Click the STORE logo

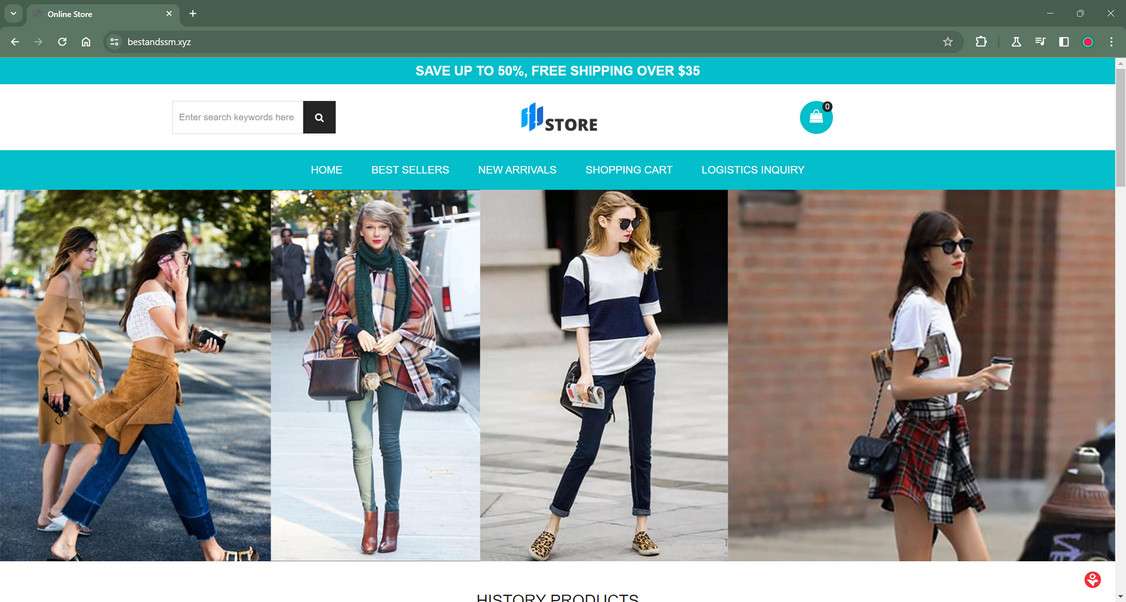[559, 119]
